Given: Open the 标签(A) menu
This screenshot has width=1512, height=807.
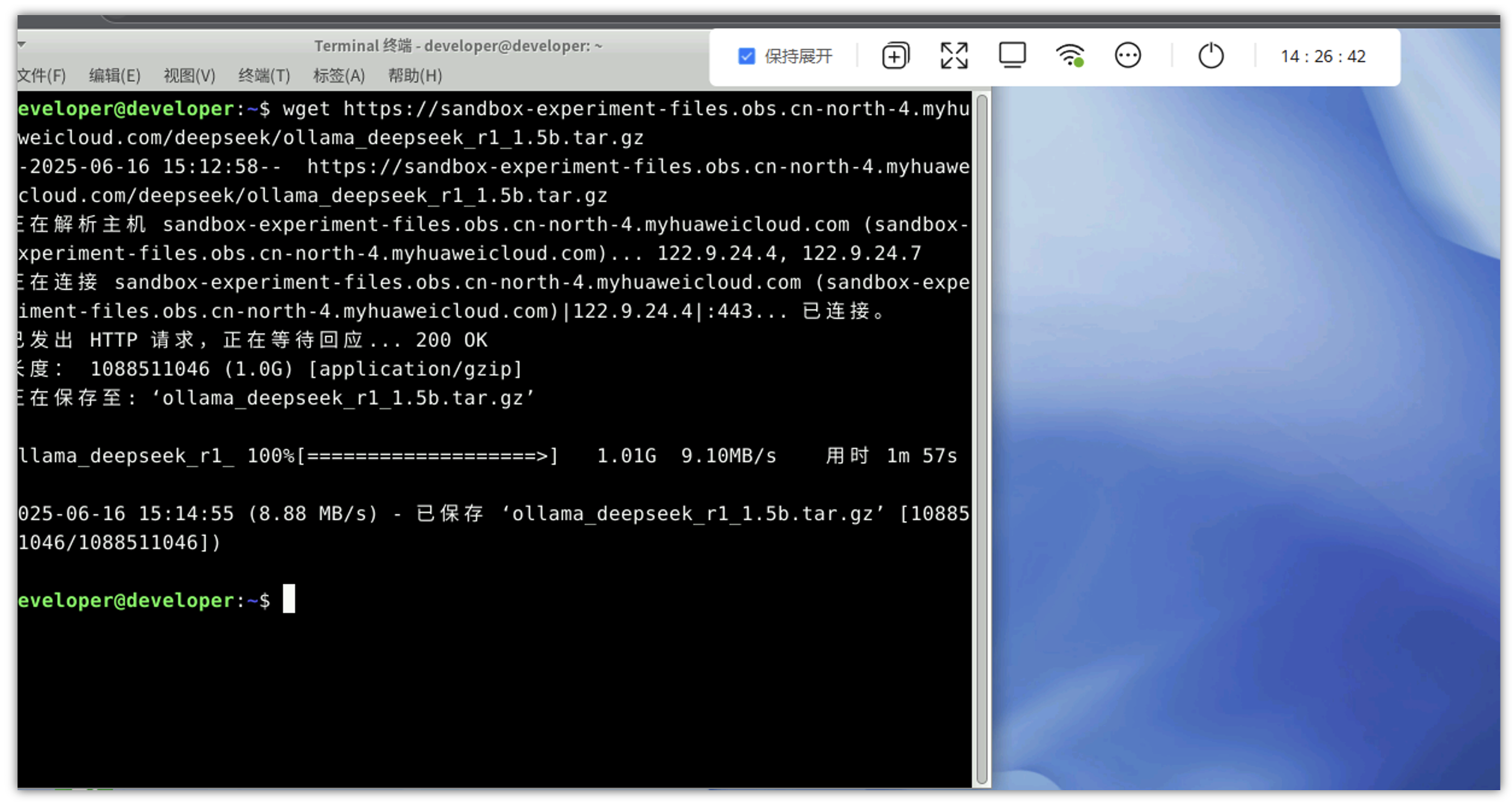Looking at the screenshot, I should [339, 75].
